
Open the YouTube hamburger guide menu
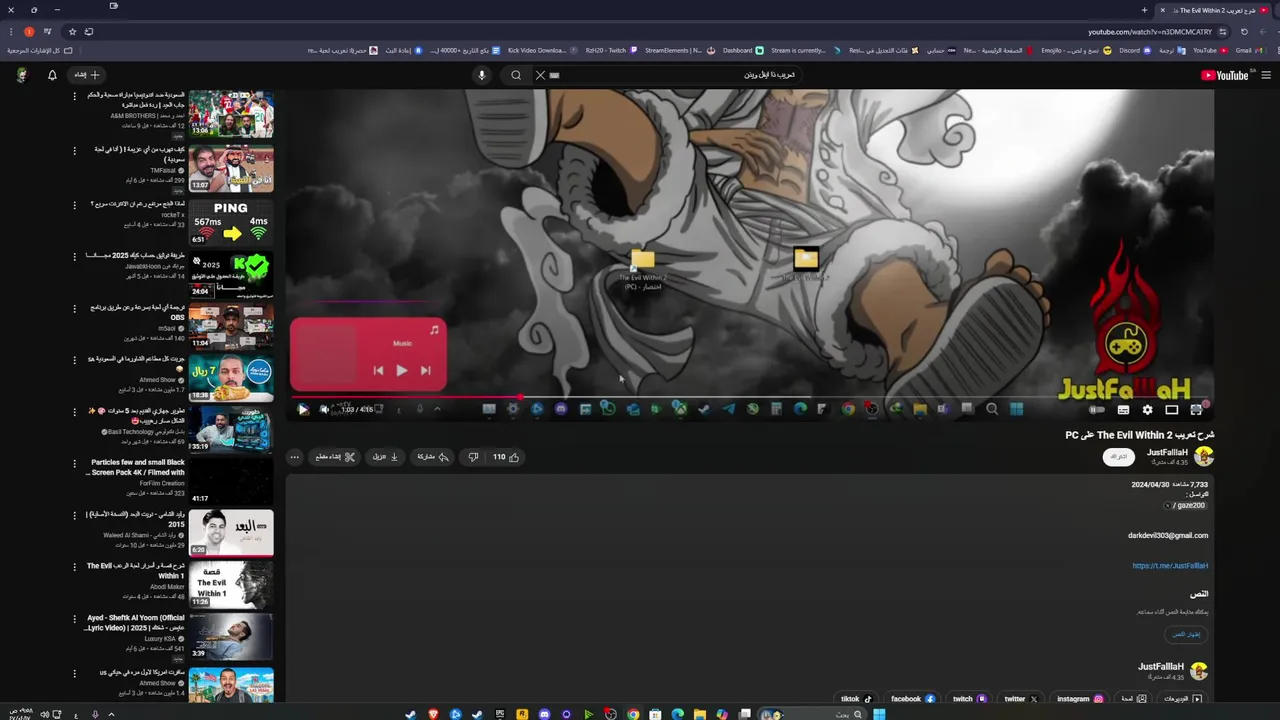tap(1266, 75)
